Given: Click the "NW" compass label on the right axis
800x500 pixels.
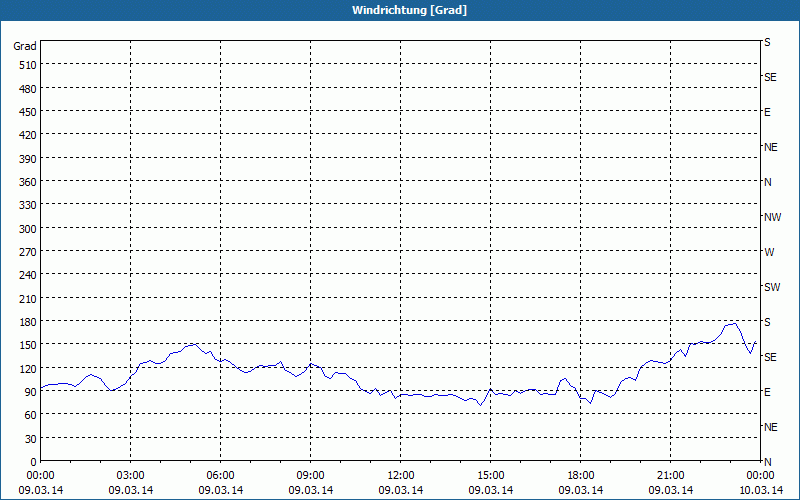Looking at the screenshot, I should [x=772, y=217].
